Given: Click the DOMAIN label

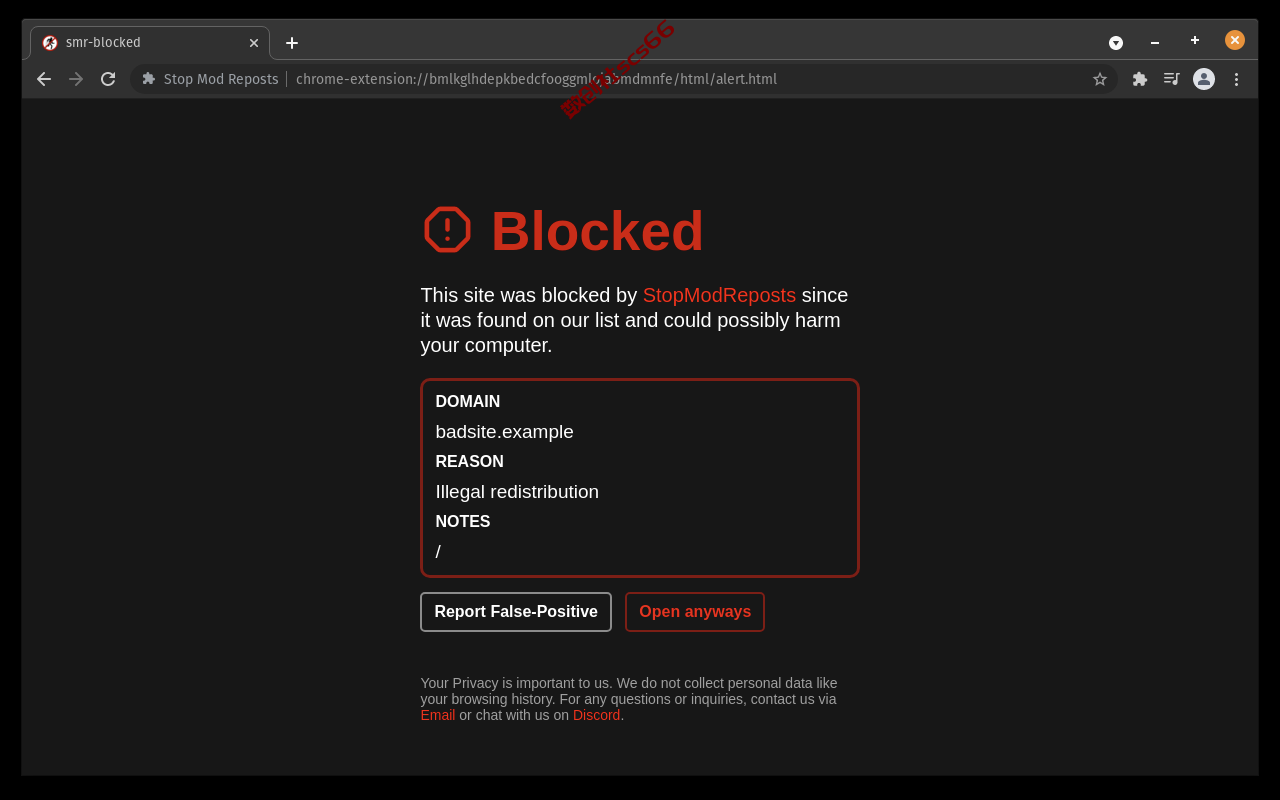Looking at the screenshot, I should tap(468, 402).
